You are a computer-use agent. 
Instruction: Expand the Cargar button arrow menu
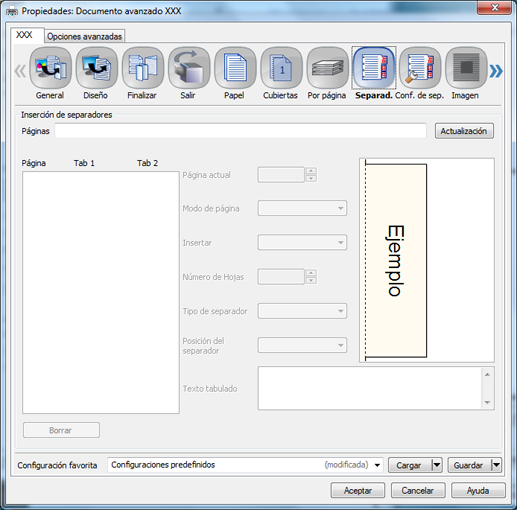pos(437,465)
